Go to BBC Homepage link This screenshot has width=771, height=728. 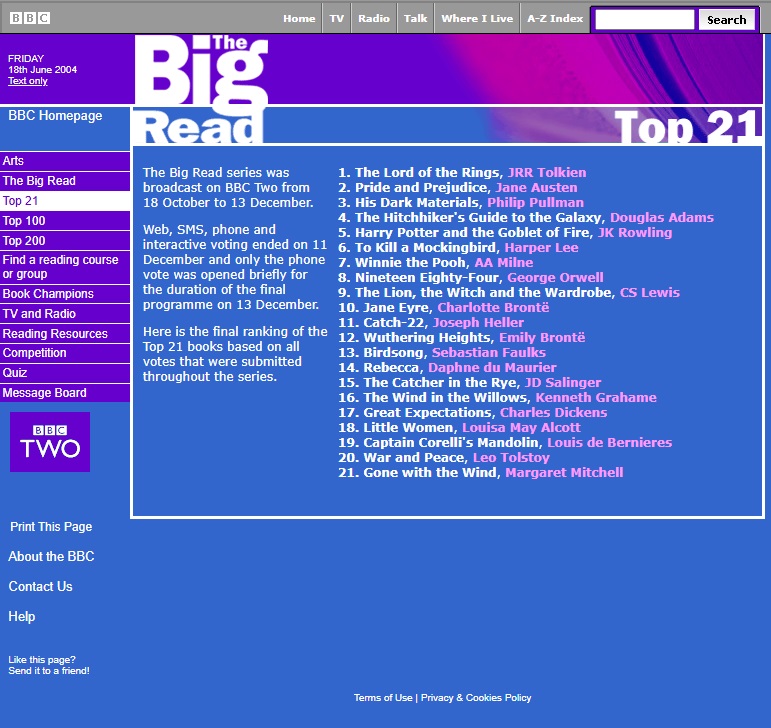(x=55, y=116)
